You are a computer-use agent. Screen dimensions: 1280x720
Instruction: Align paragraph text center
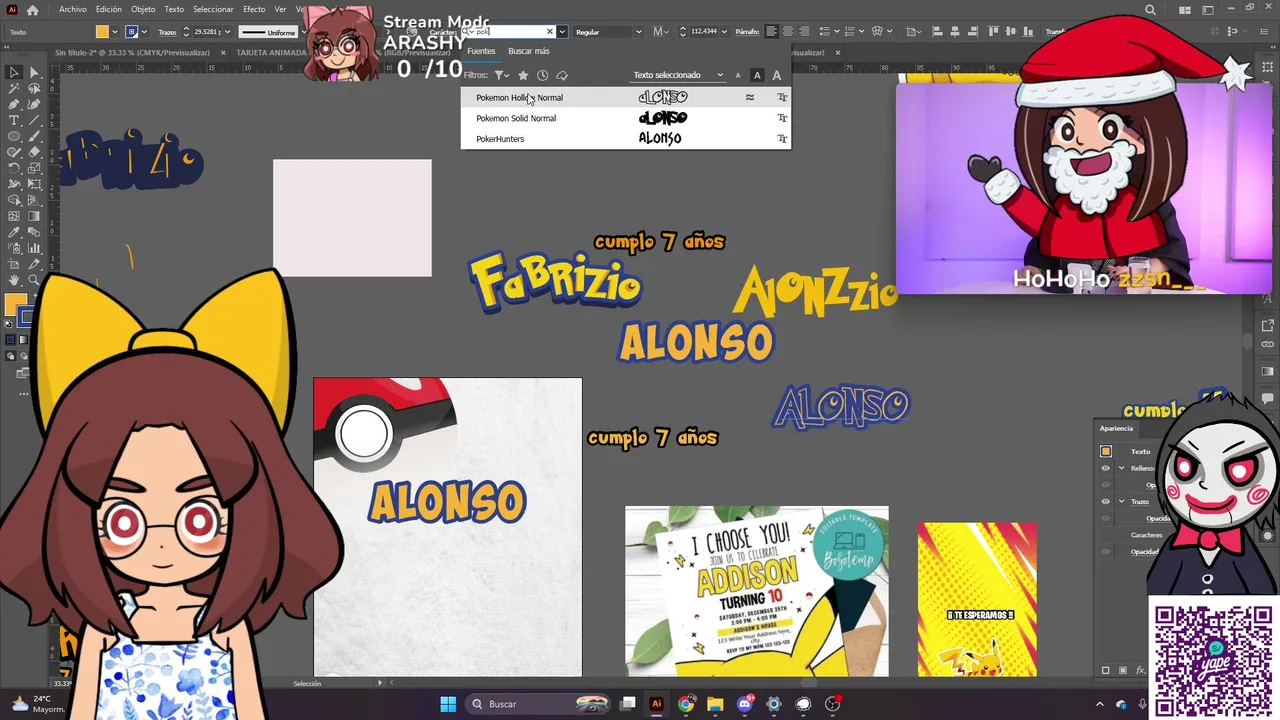[x=788, y=31]
